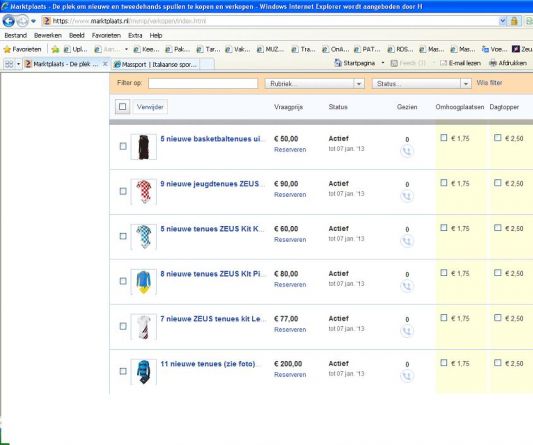Click the Verwijder button
This screenshot has height=445, width=533.
(x=150, y=107)
